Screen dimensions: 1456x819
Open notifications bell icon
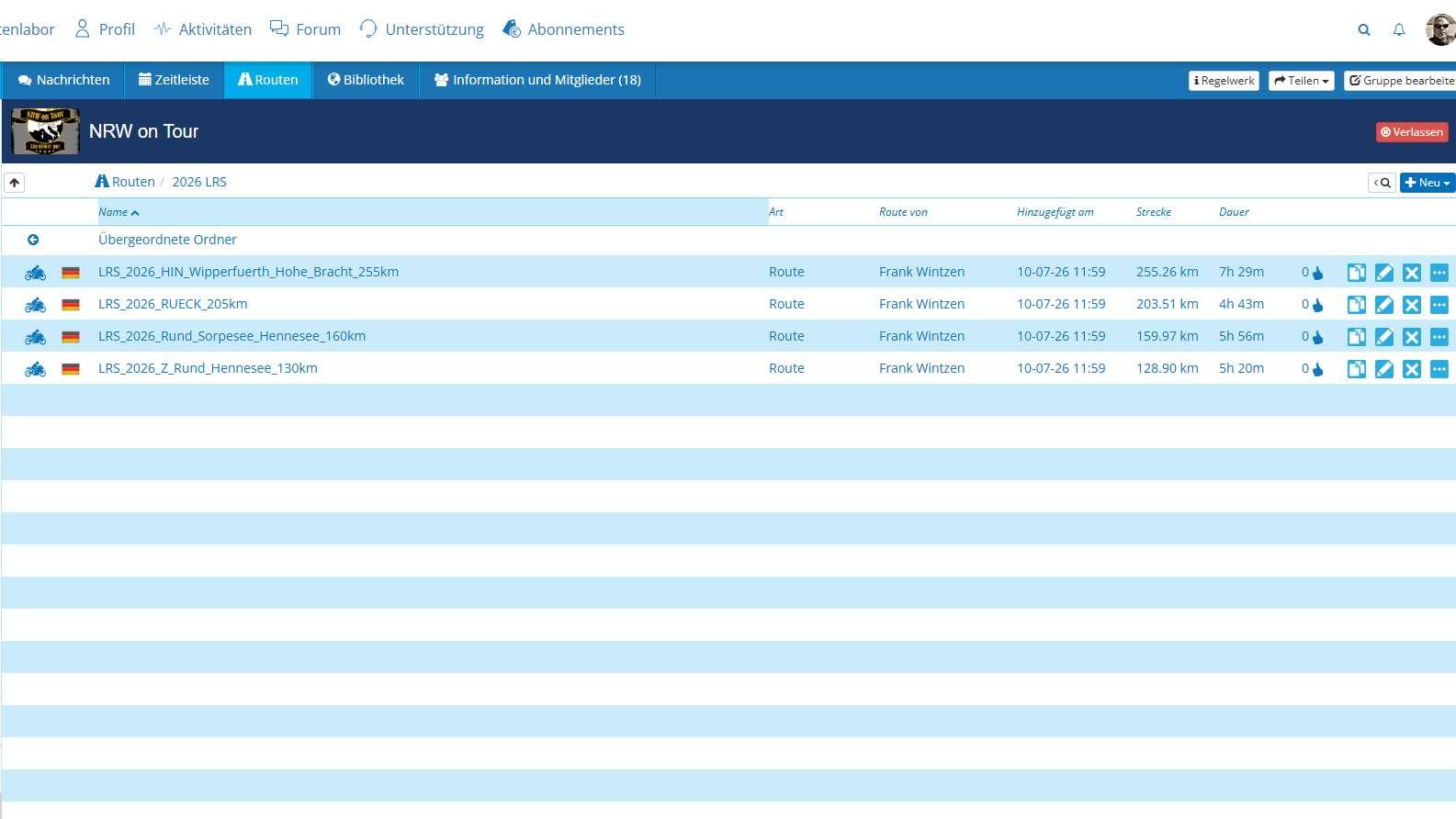[1399, 29]
